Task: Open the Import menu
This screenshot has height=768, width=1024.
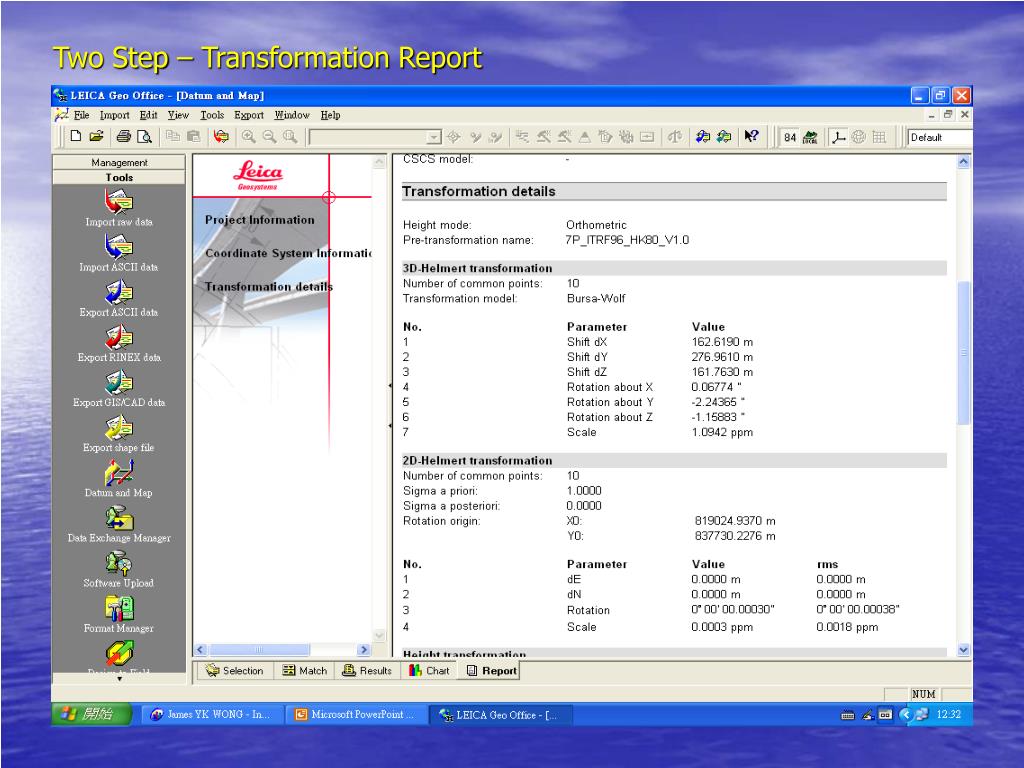Action: coord(114,115)
